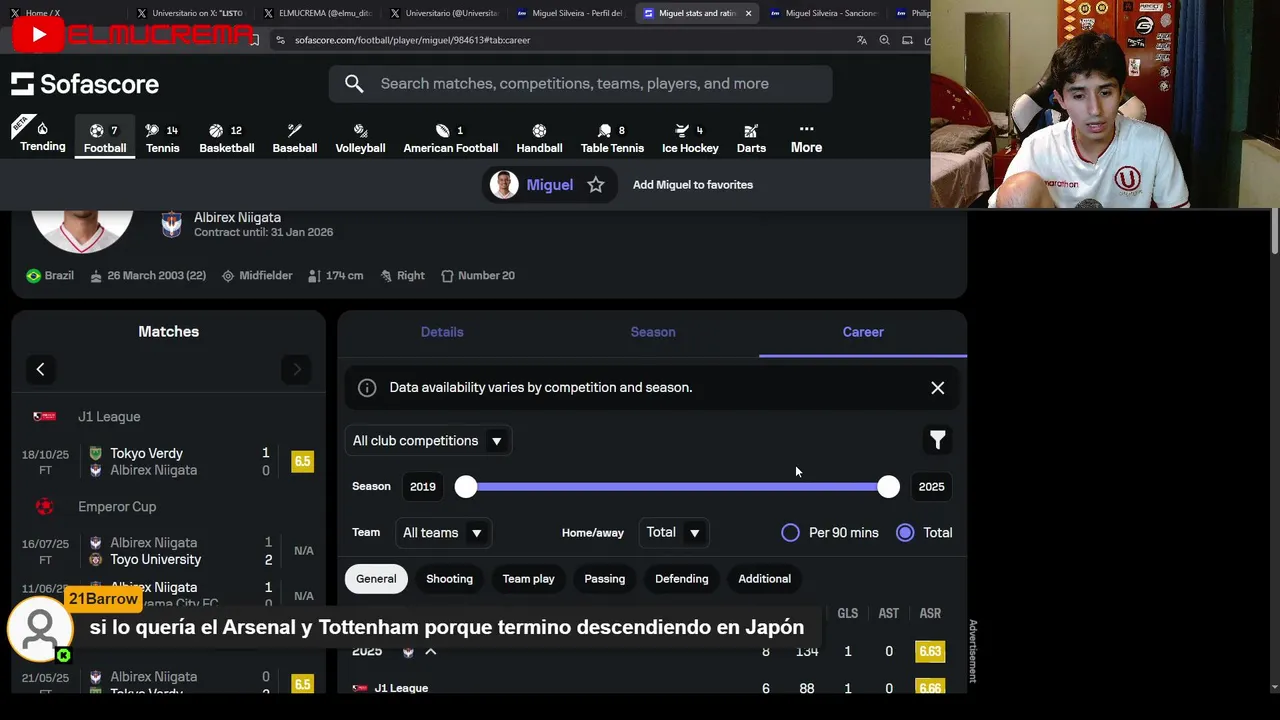
Task: Click the browser address bar URL
Action: click(x=412, y=40)
